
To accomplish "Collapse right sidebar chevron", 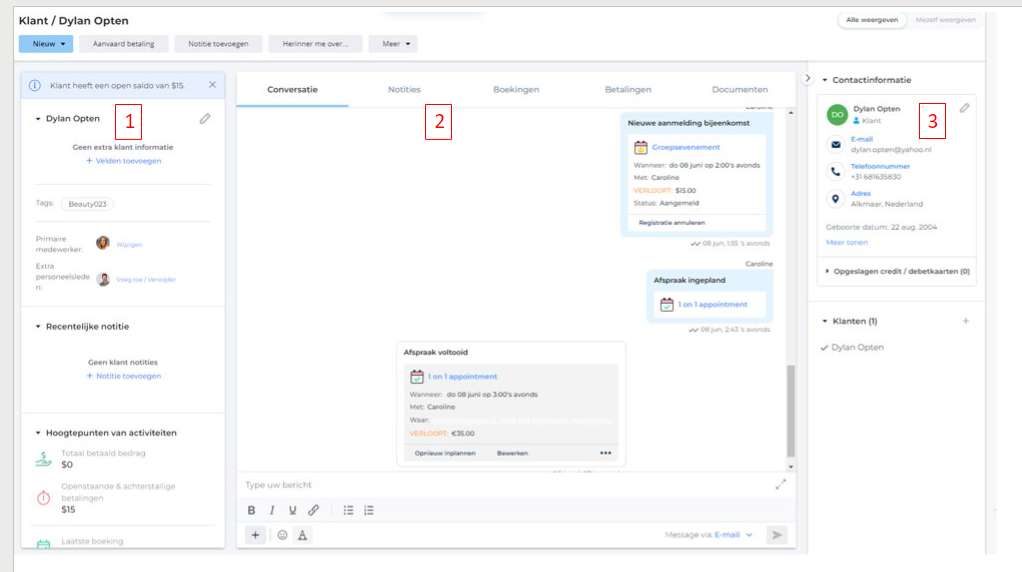I will [x=808, y=78].
